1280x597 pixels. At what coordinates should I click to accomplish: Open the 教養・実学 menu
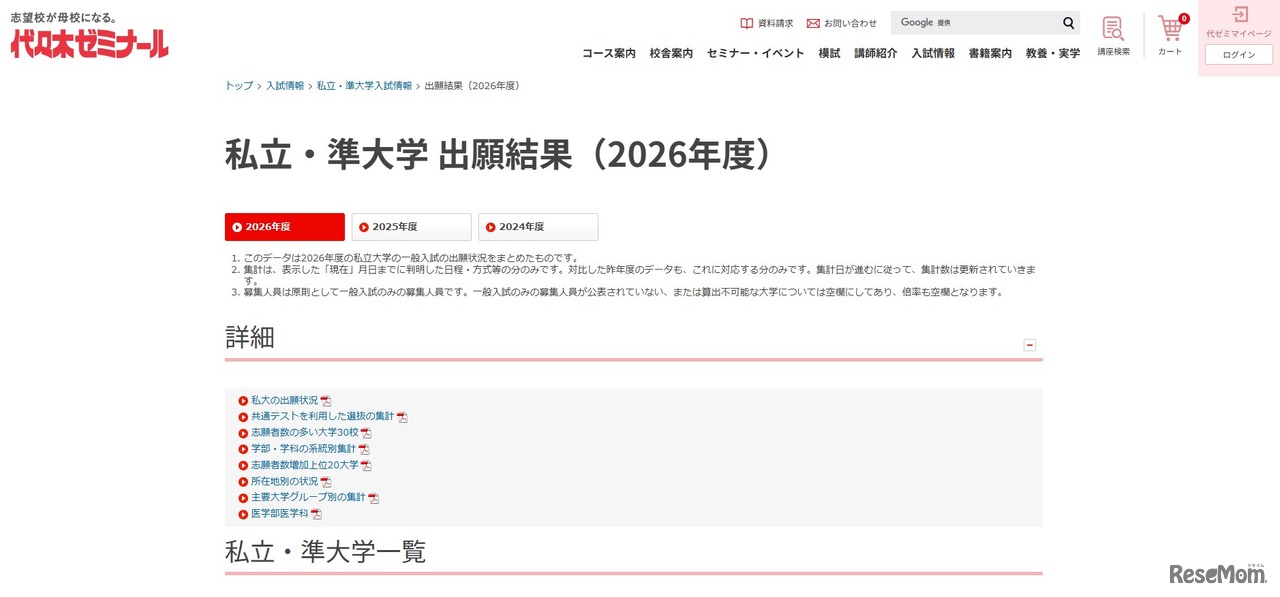point(1053,53)
